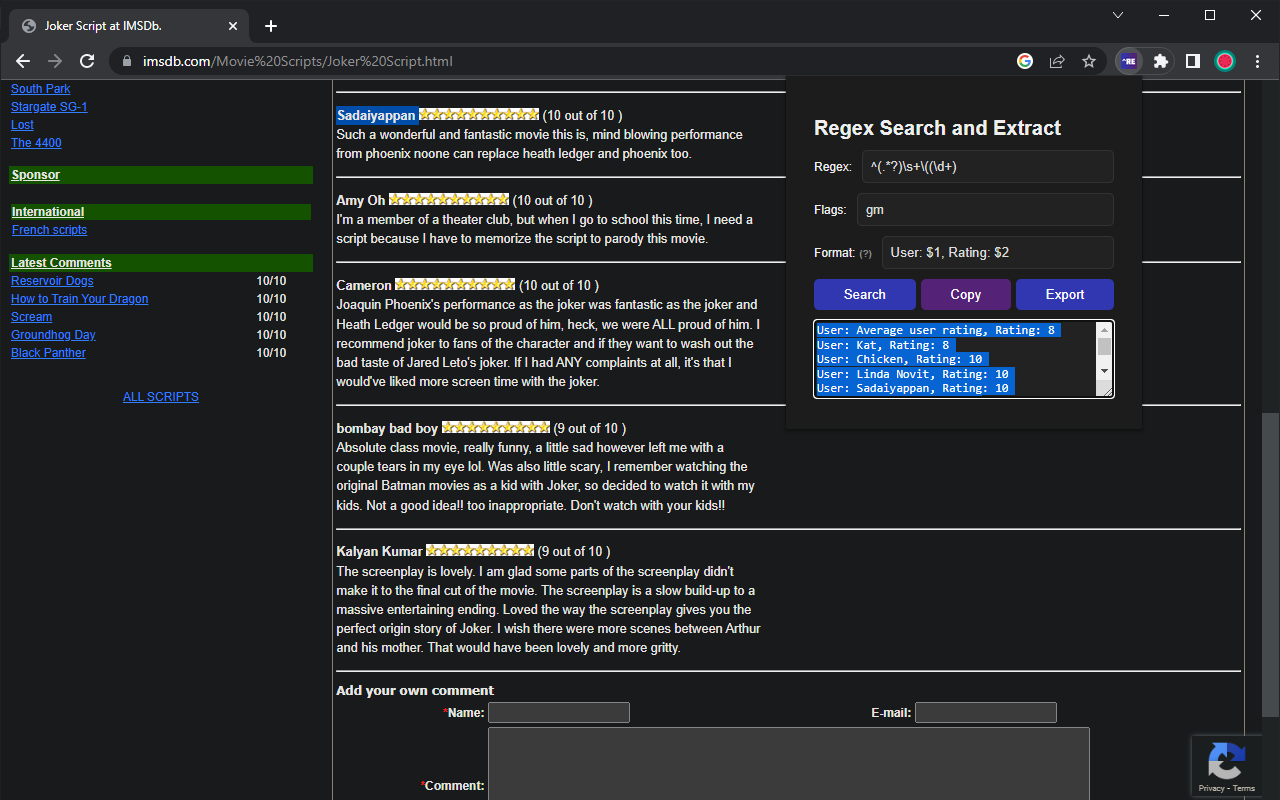The height and width of the screenshot is (800, 1280).
Task: Select the Joker Script at IMSDb tab
Action: click(x=128, y=26)
